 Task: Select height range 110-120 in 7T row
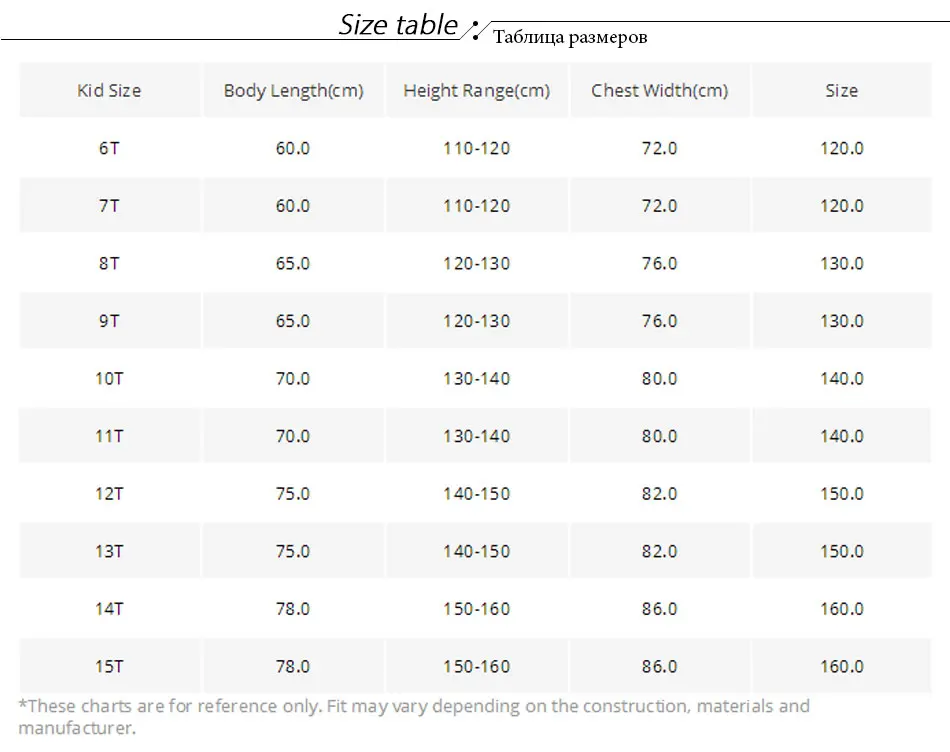477,205
